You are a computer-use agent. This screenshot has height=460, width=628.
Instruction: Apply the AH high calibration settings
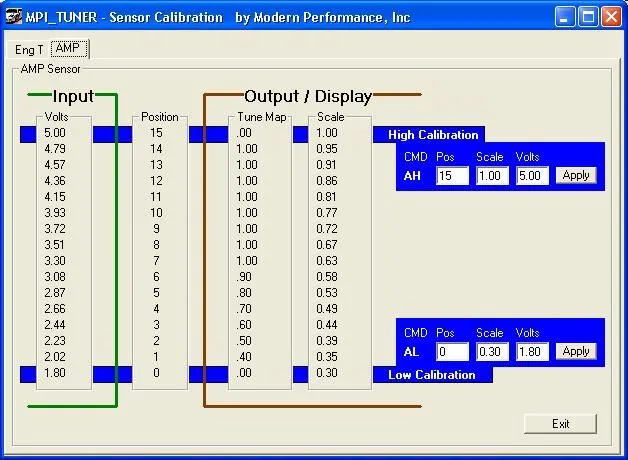[x=575, y=176]
